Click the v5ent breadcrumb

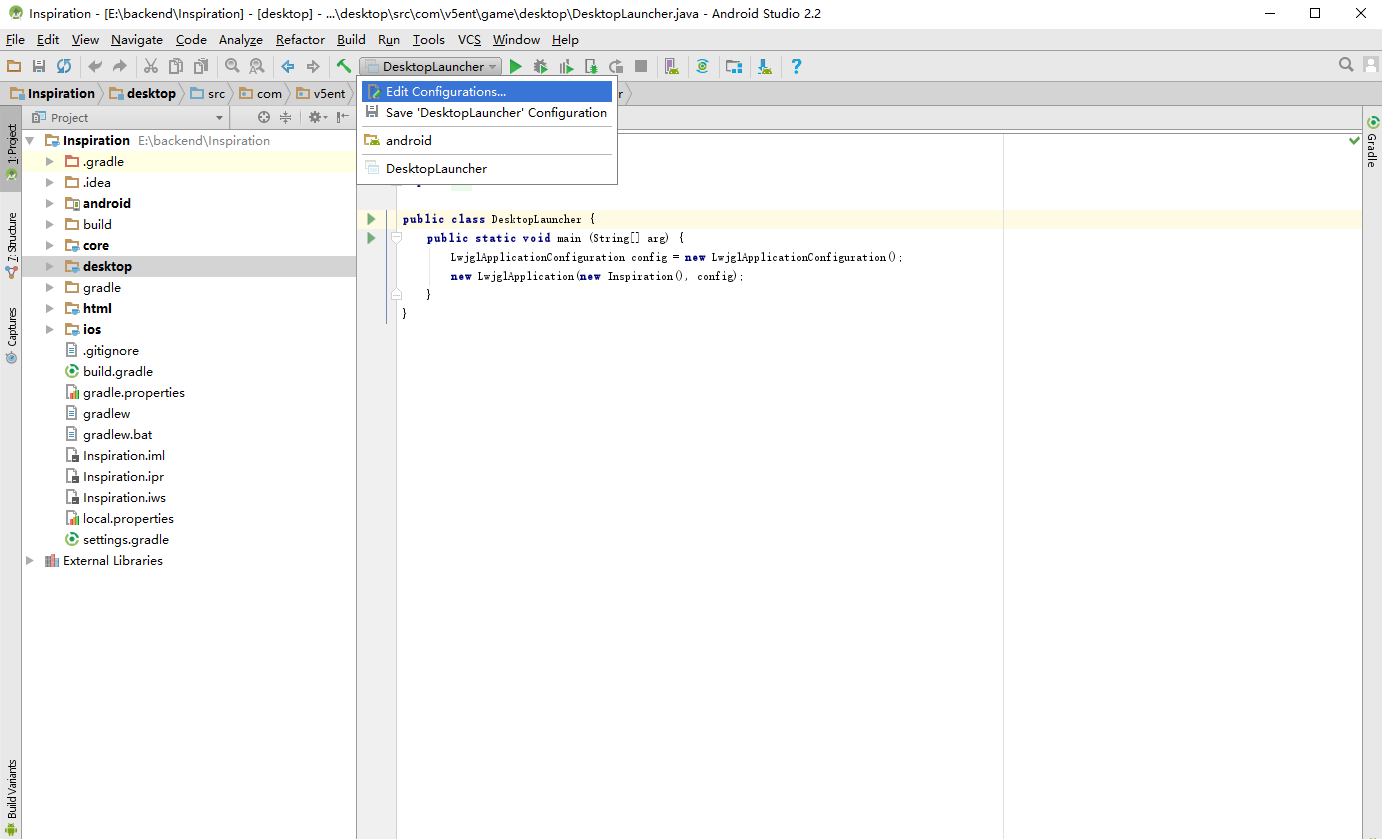321,94
